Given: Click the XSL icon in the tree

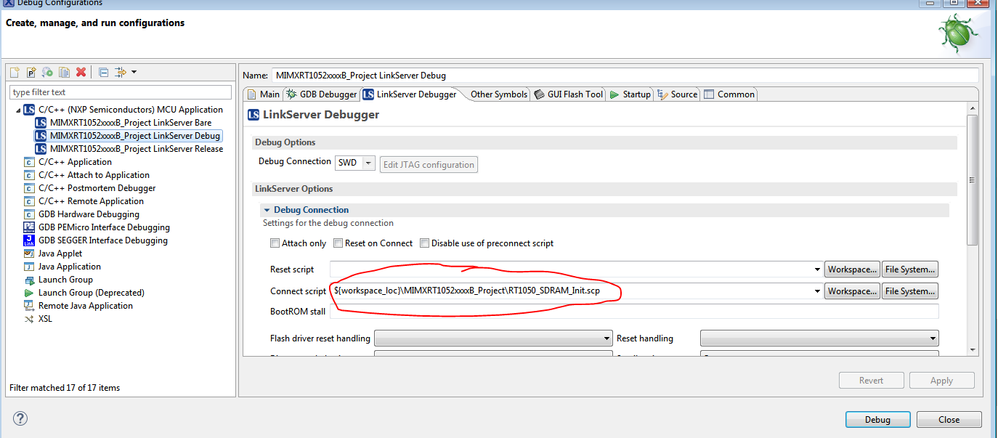Looking at the screenshot, I should 29,318.
